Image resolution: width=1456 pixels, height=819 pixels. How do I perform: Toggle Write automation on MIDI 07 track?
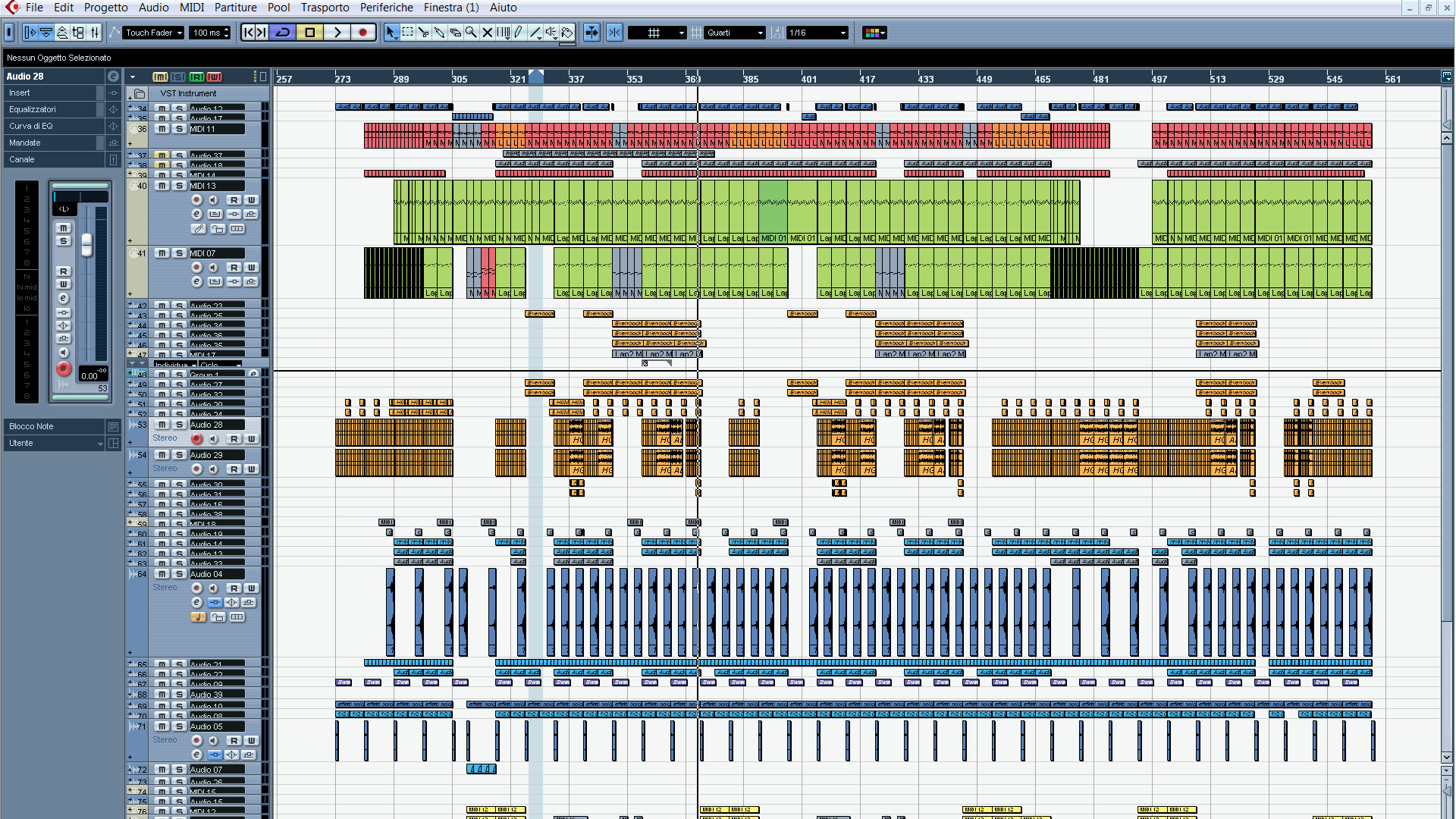(251, 268)
